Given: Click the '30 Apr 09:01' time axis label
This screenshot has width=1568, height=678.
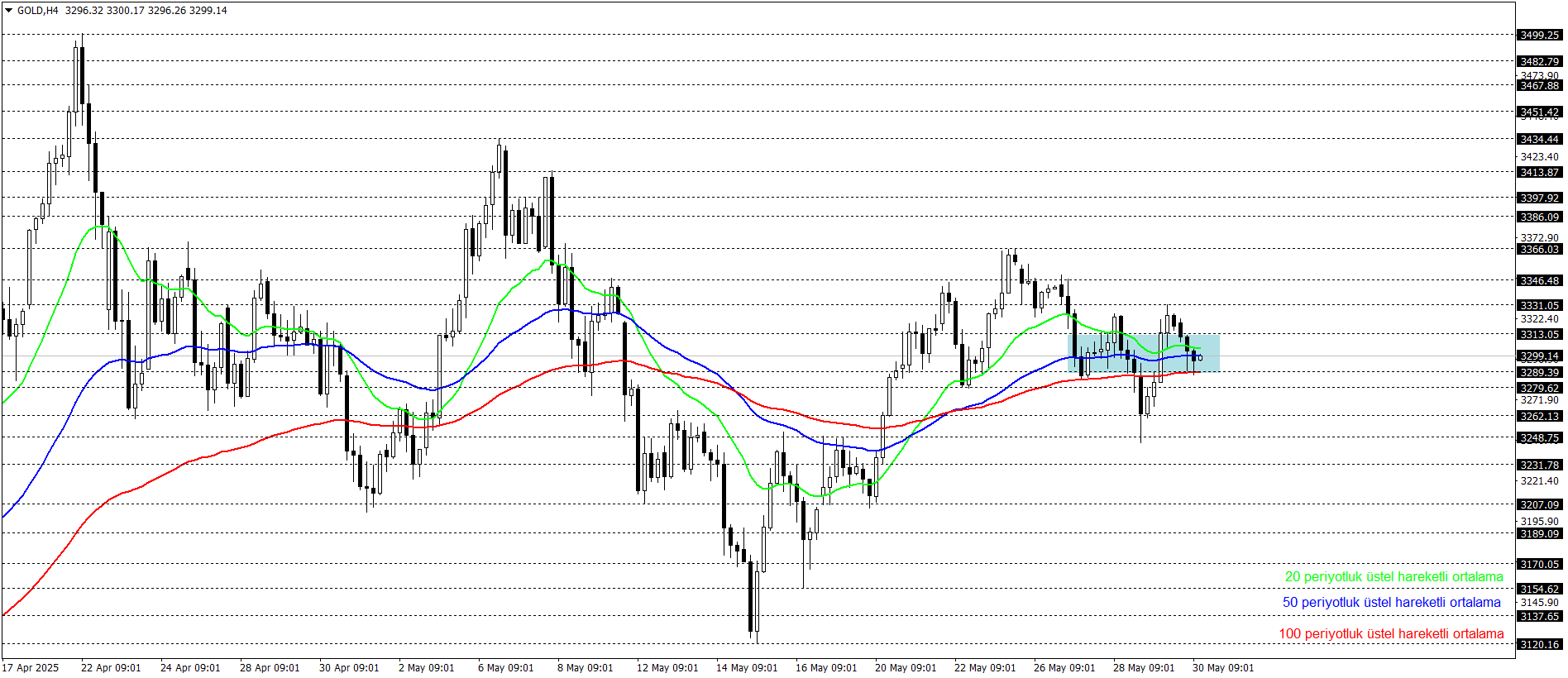Looking at the screenshot, I should click(349, 668).
